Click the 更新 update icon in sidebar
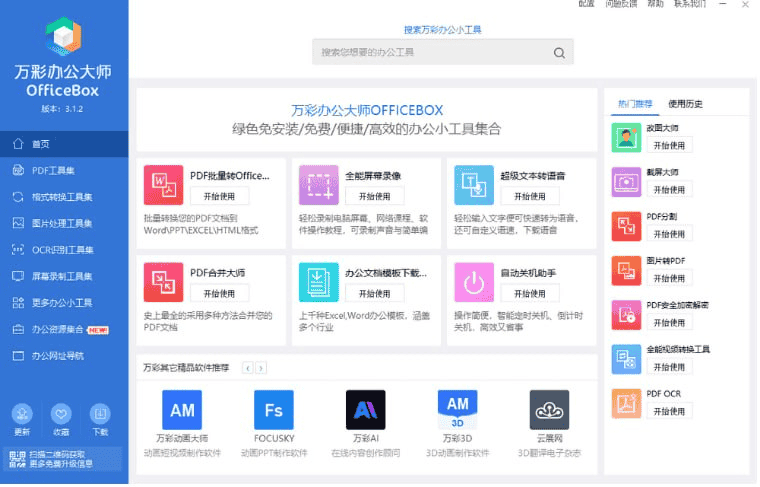Screen dimensions: 760x487 22,415
